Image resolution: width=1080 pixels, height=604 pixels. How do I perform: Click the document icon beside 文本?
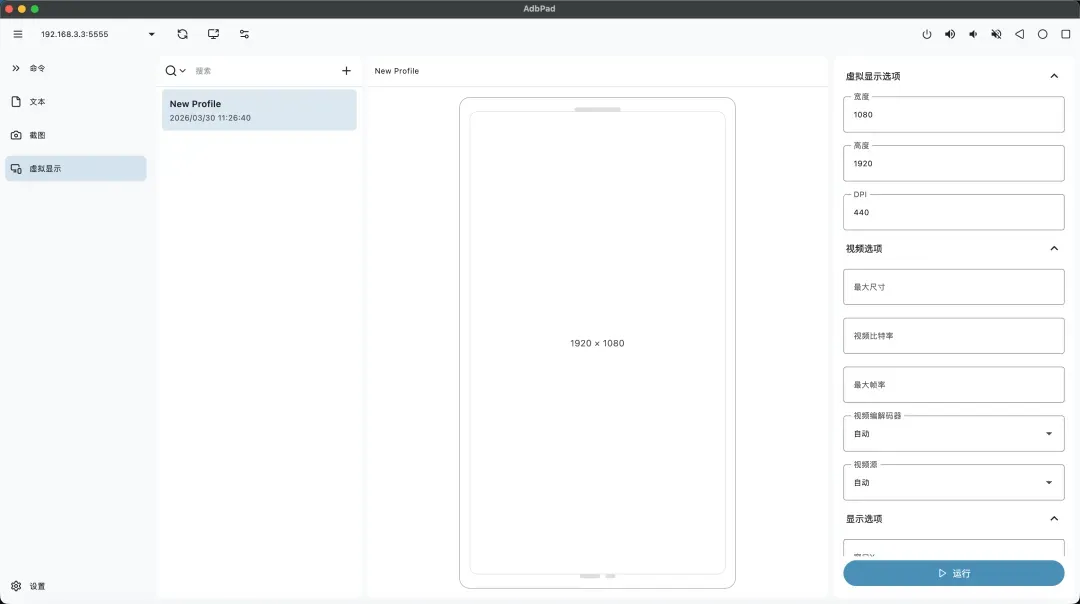click(x=16, y=102)
